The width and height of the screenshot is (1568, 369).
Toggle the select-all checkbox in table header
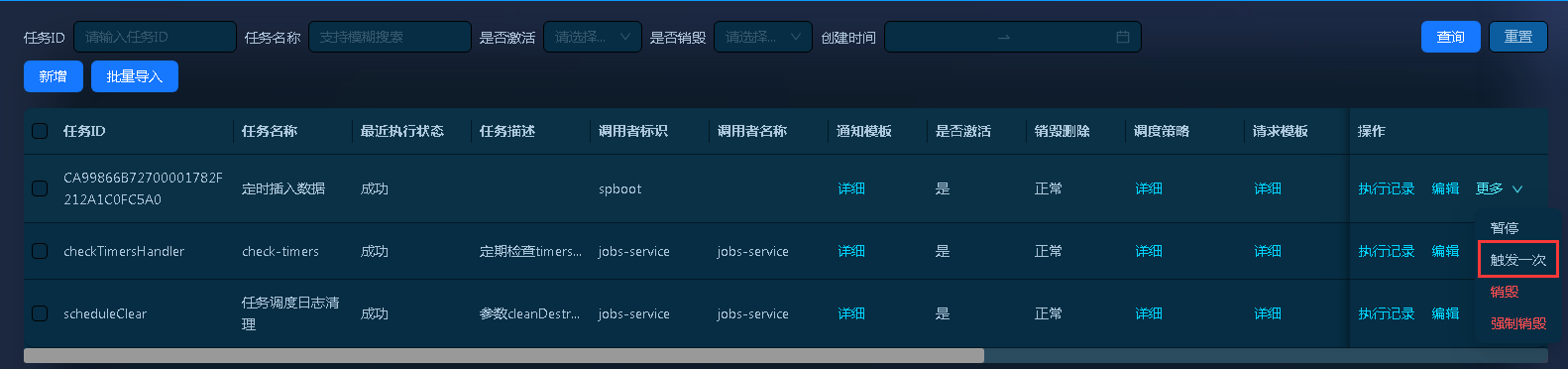pyautogui.click(x=40, y=131)
